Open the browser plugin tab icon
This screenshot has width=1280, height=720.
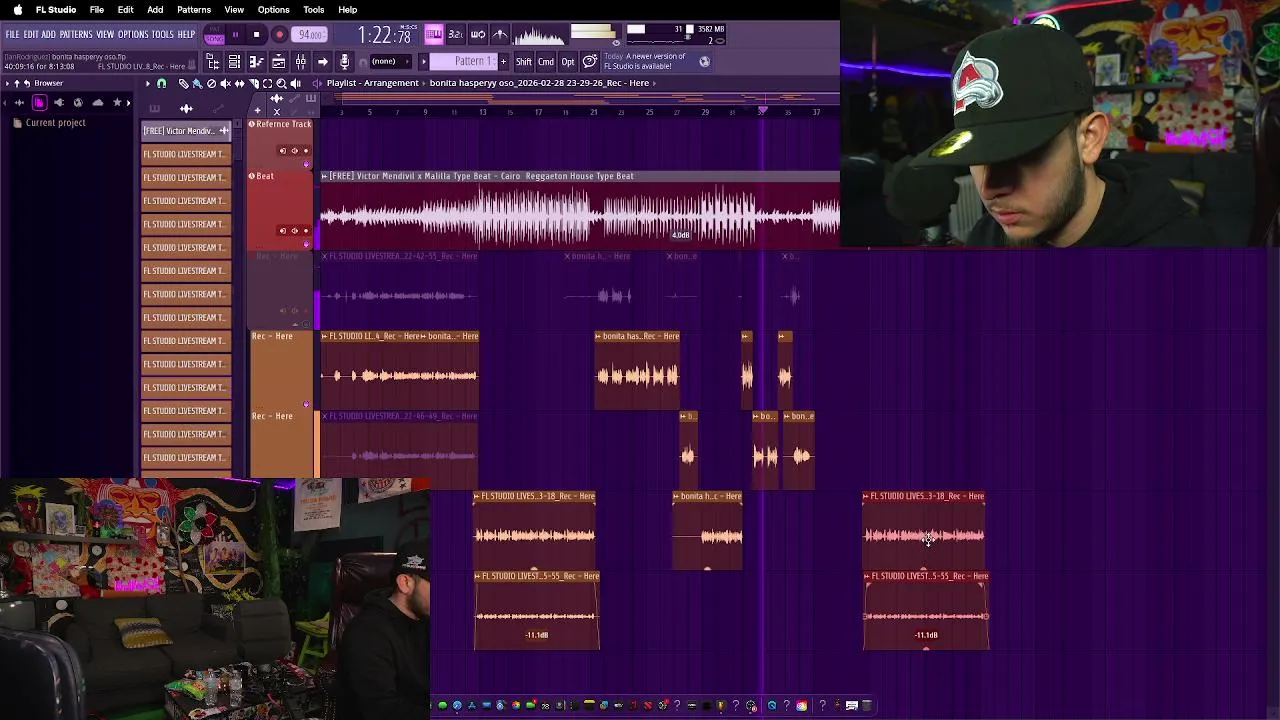coord(59,103)
